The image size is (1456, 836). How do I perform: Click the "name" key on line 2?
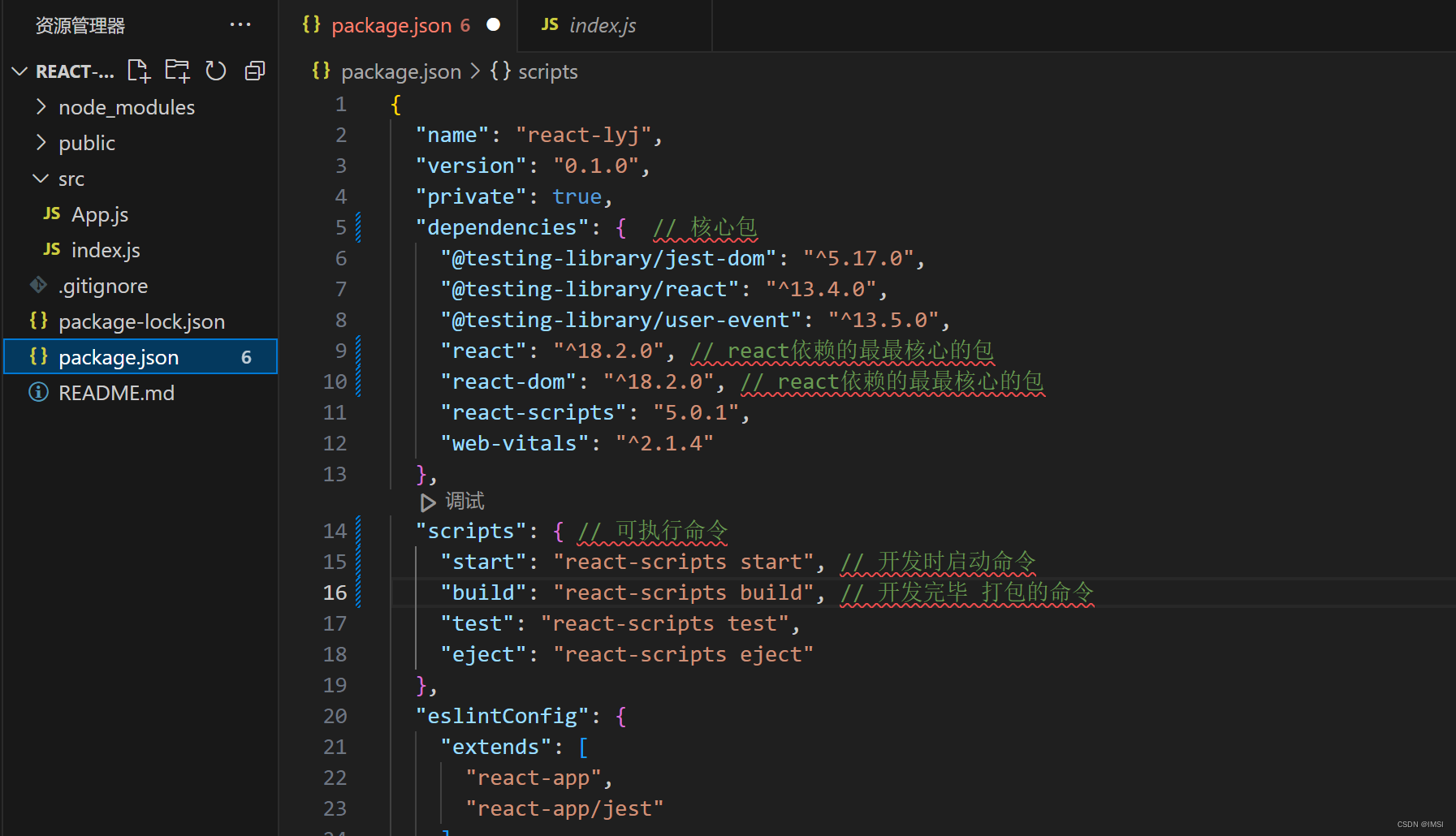coord(452,135)
